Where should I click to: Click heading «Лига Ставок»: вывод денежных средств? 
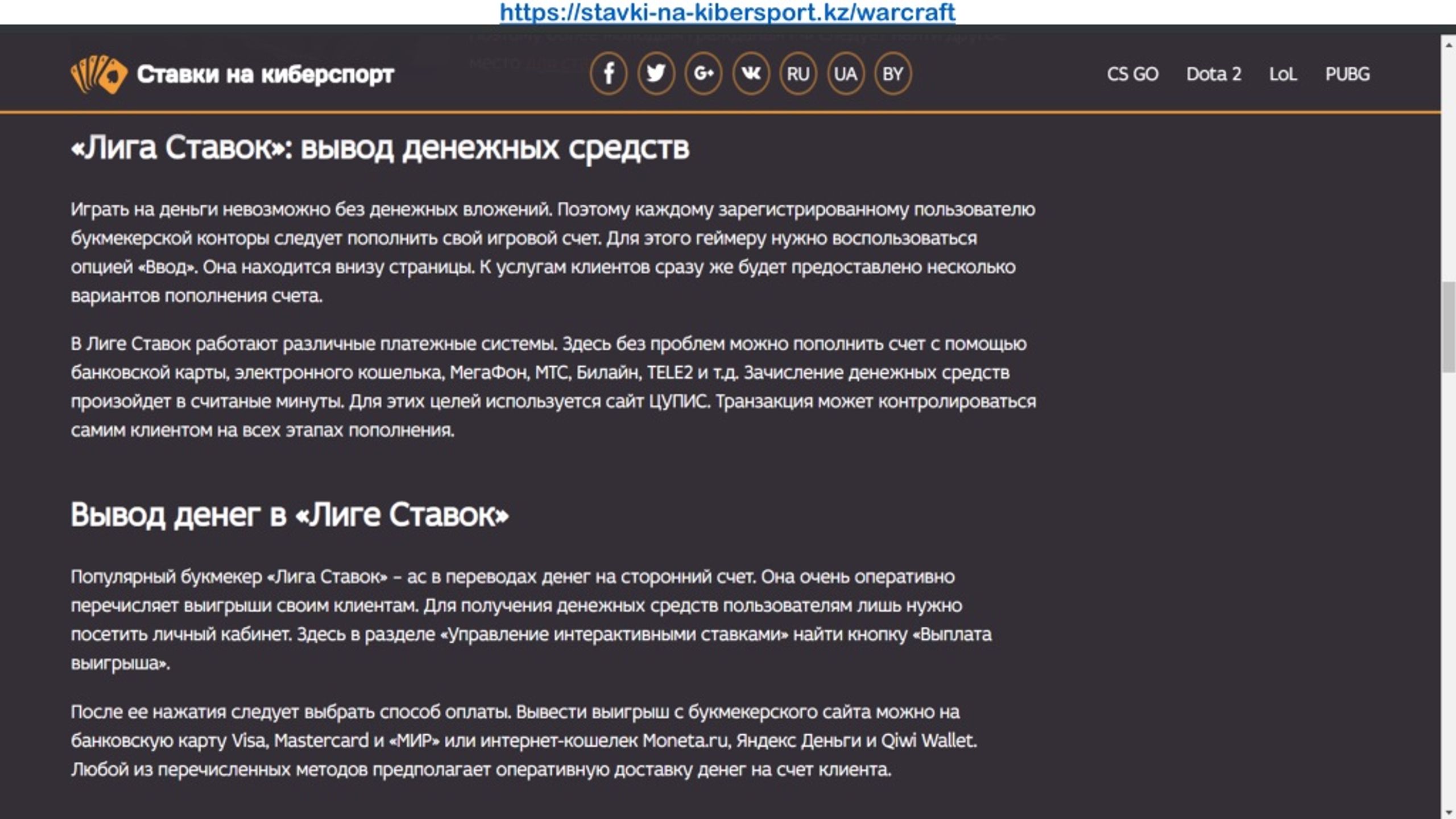(x=380, y=148)
